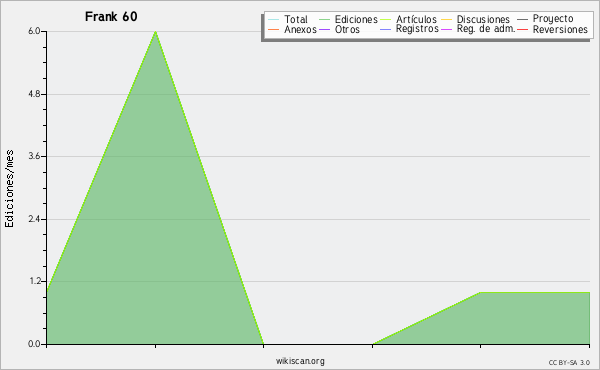
Task: Click the 4.8 y-axis value
Action: (x=34, y=94)
